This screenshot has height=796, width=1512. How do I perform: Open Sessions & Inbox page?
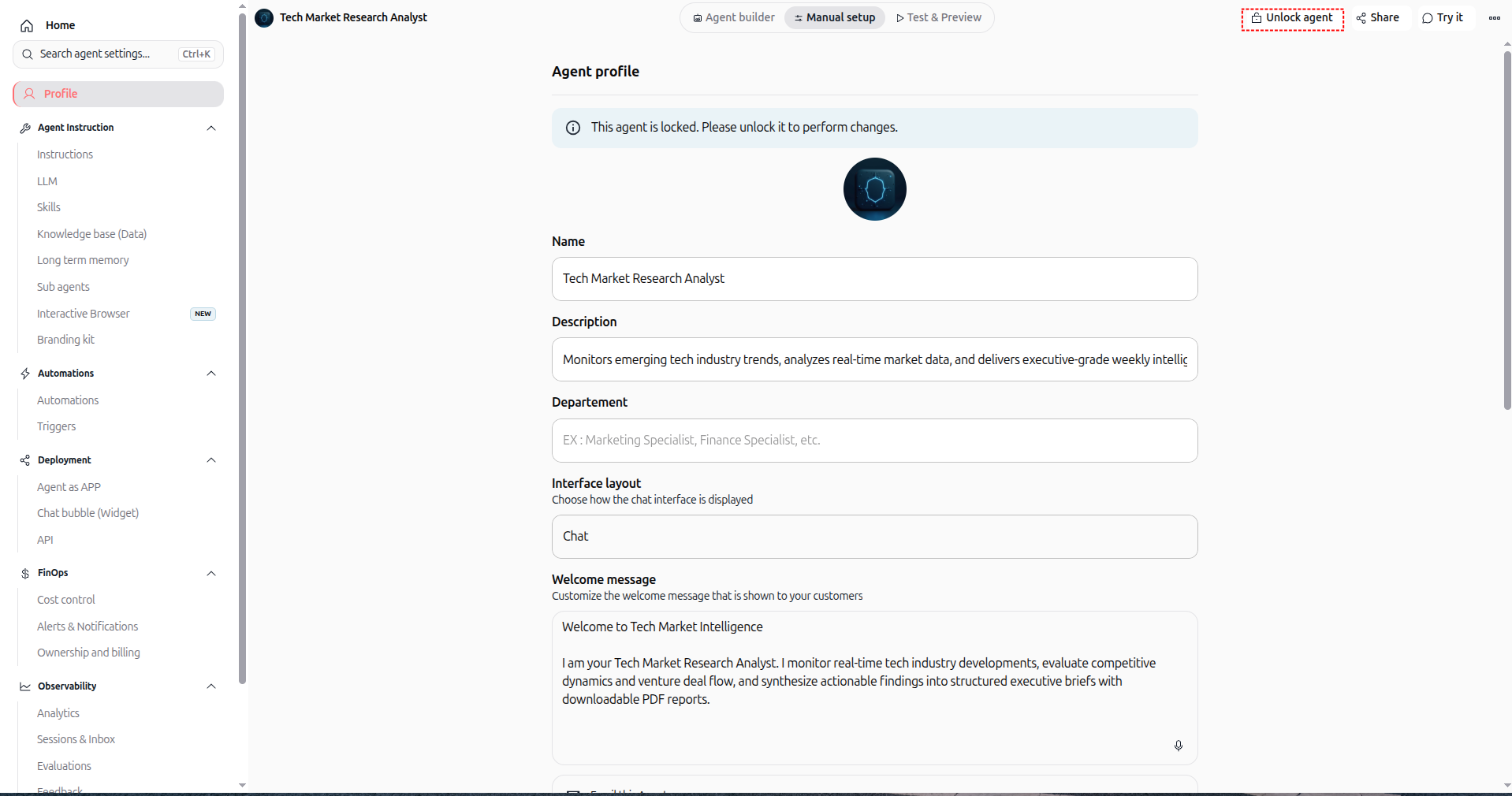point(76,739)
